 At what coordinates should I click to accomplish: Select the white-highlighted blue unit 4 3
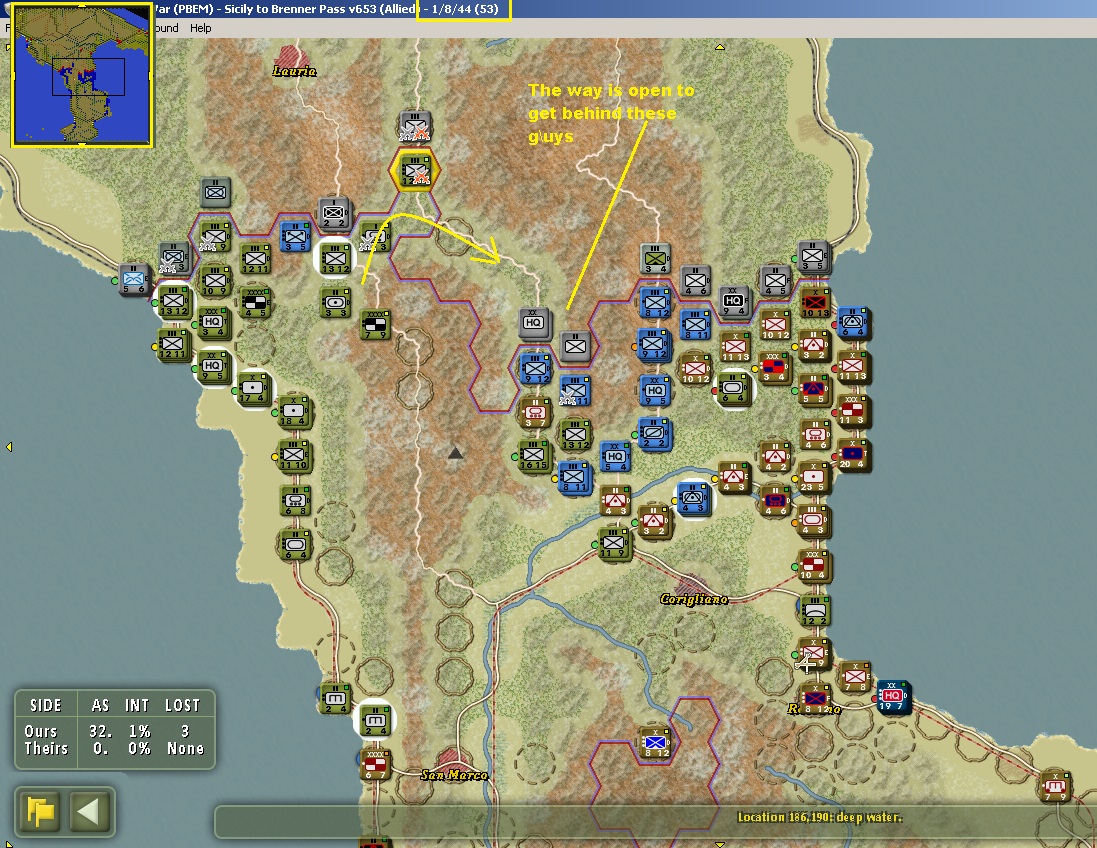693,498
